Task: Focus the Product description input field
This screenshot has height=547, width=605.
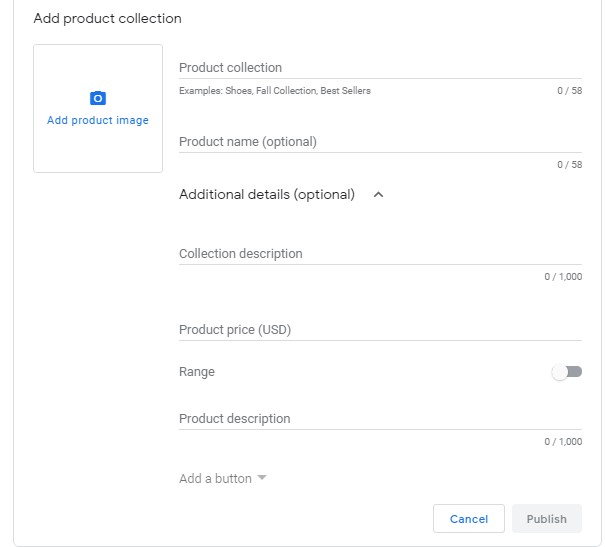Action: pyautogui.click(x=380, y=419)
